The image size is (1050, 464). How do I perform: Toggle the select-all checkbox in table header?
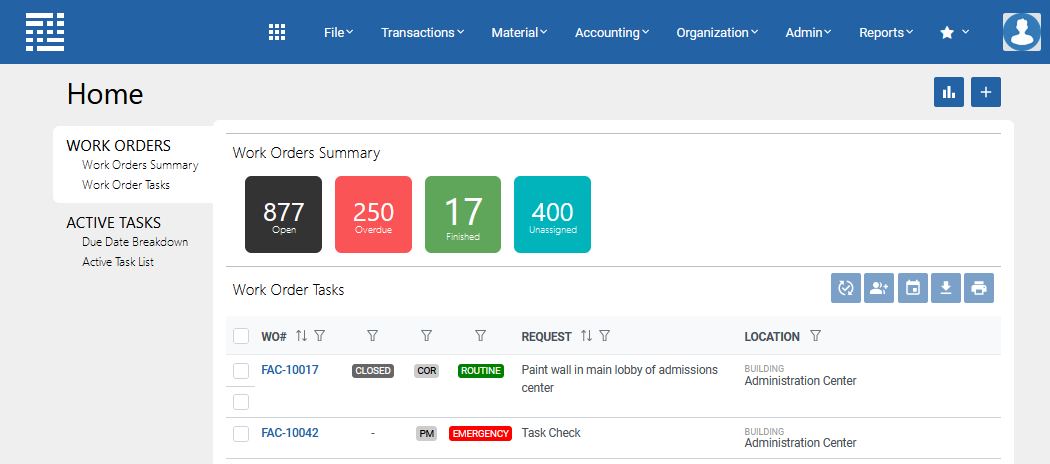click(241, 336)
